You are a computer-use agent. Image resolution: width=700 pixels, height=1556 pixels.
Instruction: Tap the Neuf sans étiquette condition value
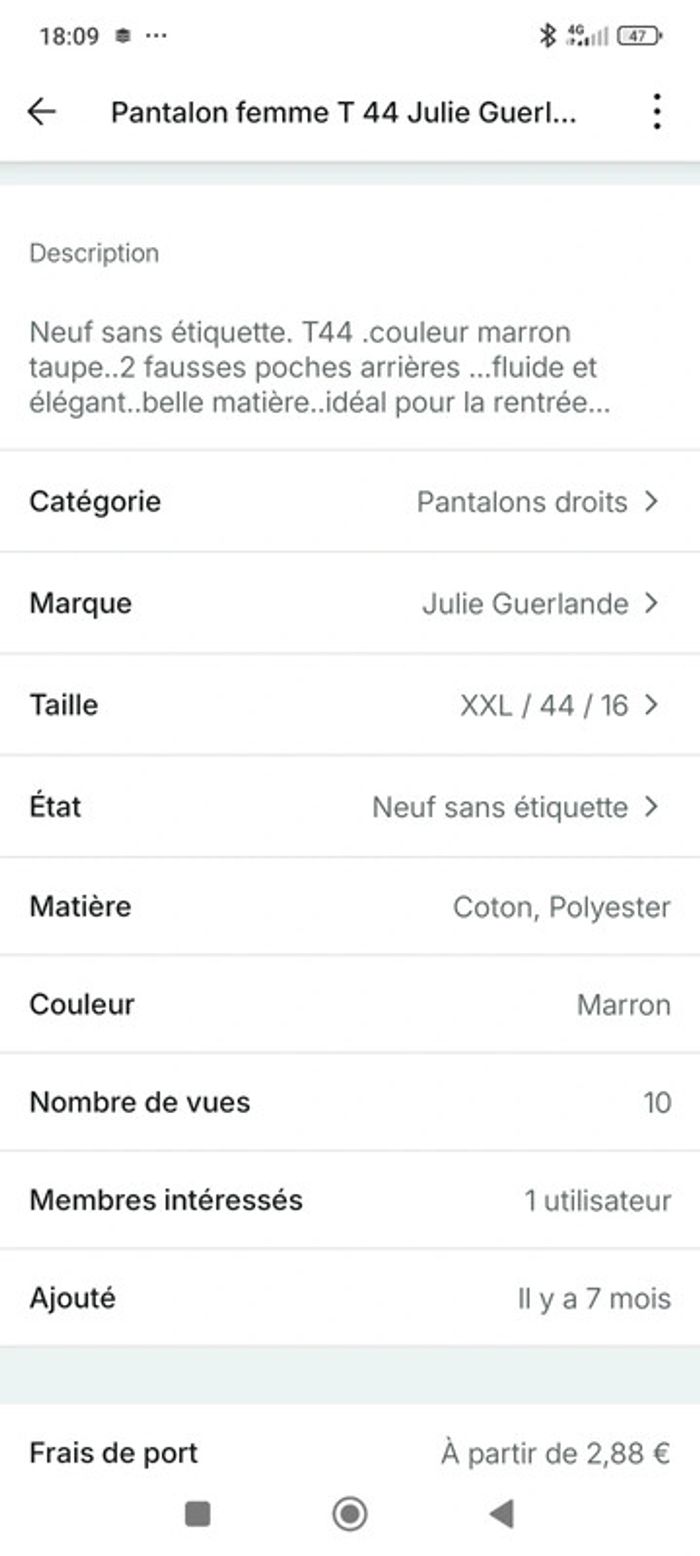click(499, 807)
